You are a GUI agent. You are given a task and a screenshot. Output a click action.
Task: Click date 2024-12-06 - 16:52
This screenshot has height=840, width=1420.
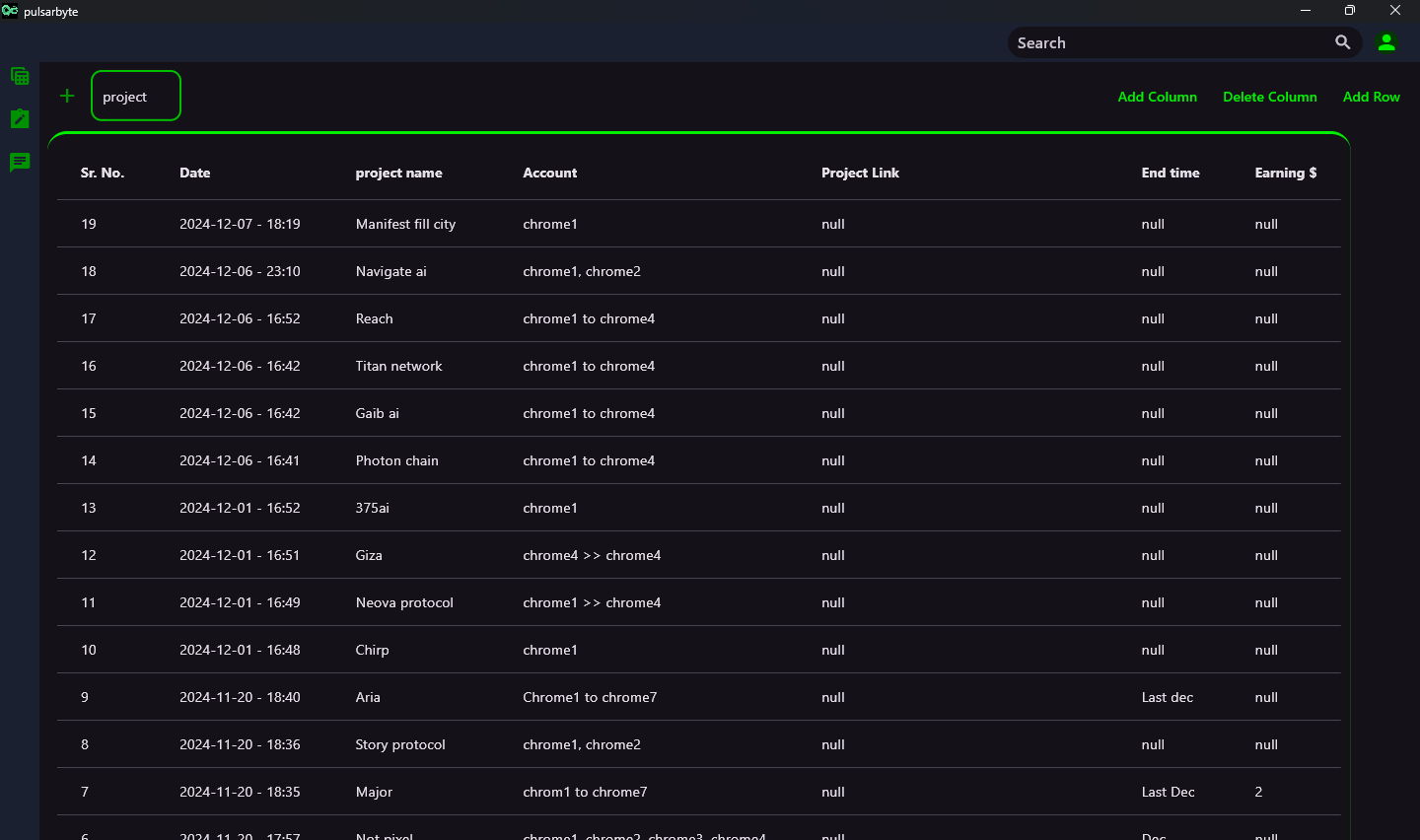[x=241, y=318]
